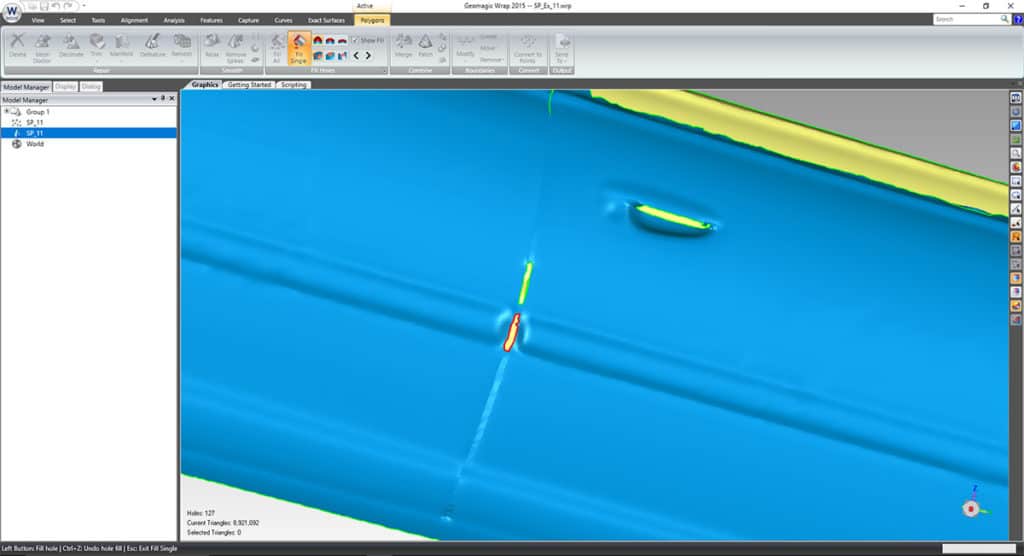This screenshot has width=1024, height=556.
Task: Go to previous hole with left arrow
Action: pyautogui.click(x=357, y=56)
